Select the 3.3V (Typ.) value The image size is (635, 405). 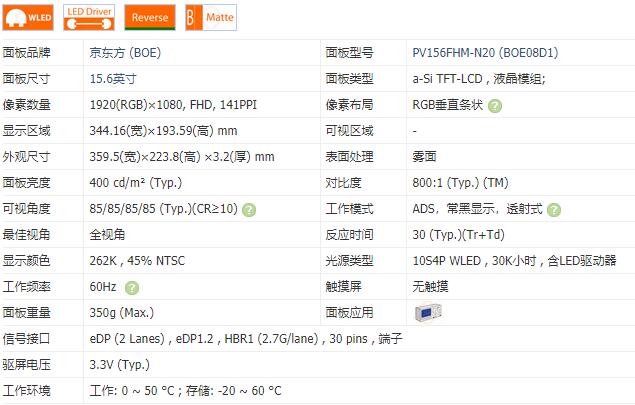click(x=120, y=364)
